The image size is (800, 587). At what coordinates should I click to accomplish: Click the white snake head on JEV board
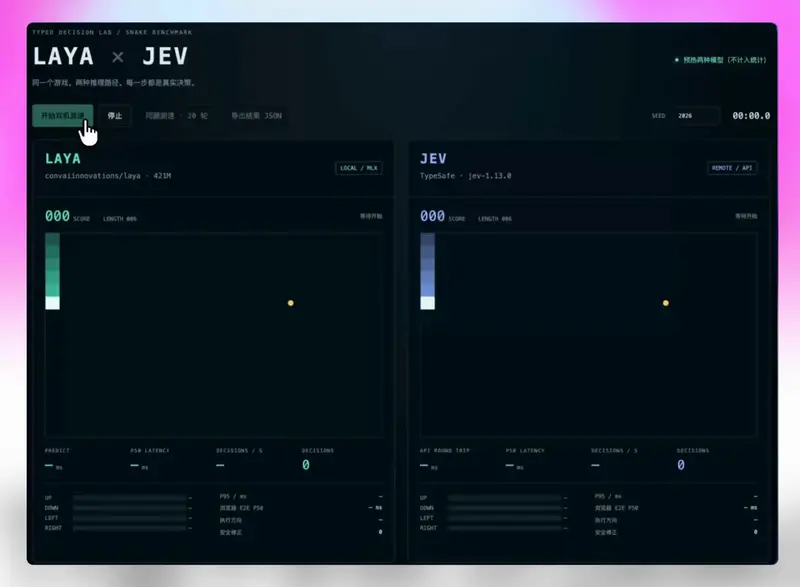(428, 303)
